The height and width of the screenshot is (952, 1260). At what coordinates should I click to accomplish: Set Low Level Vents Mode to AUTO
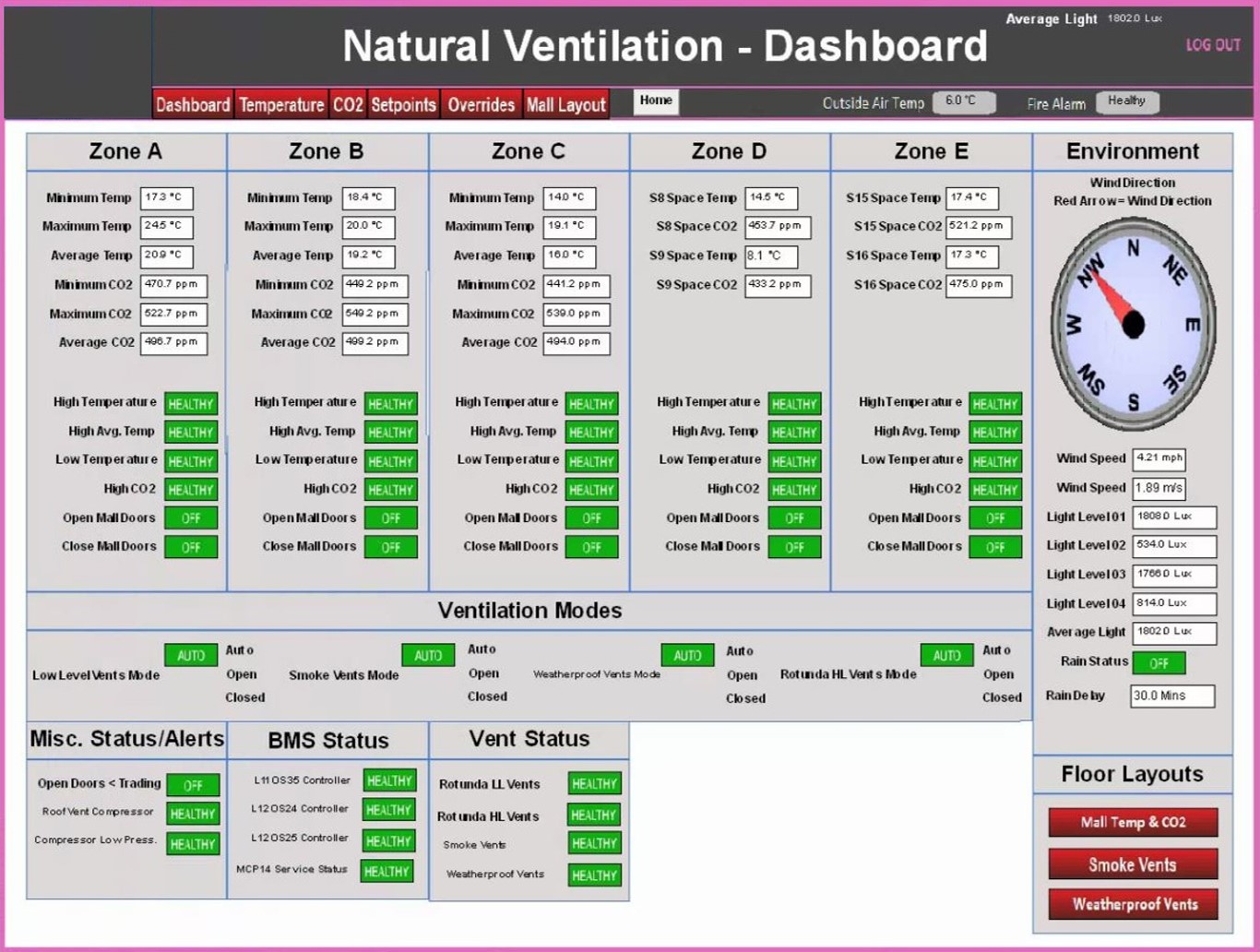(190, 655)
